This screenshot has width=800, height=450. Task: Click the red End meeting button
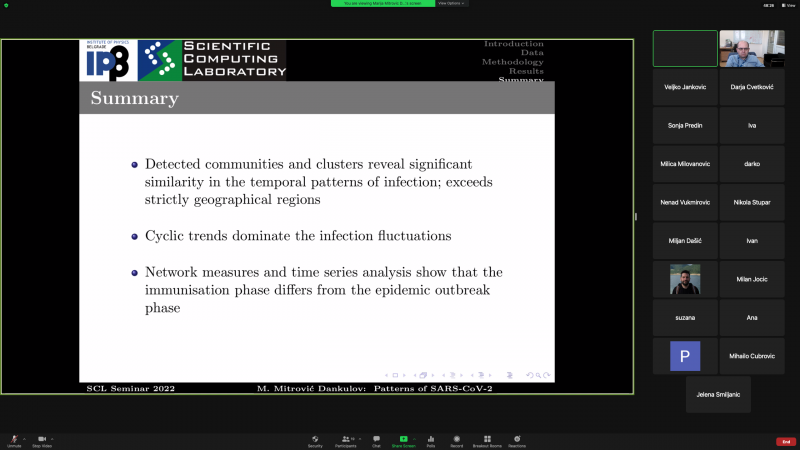coord(786,441)
